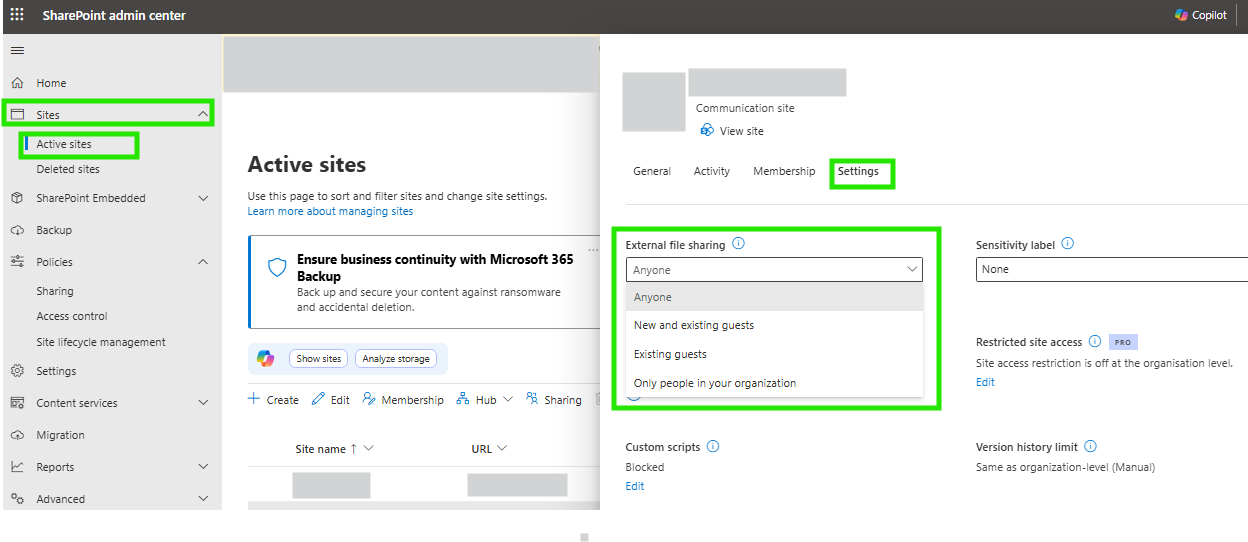The height and width of the screenshot is (542, 1248).
Task: Open Learn more about managing sites link
Action: [x=330, y=211]
